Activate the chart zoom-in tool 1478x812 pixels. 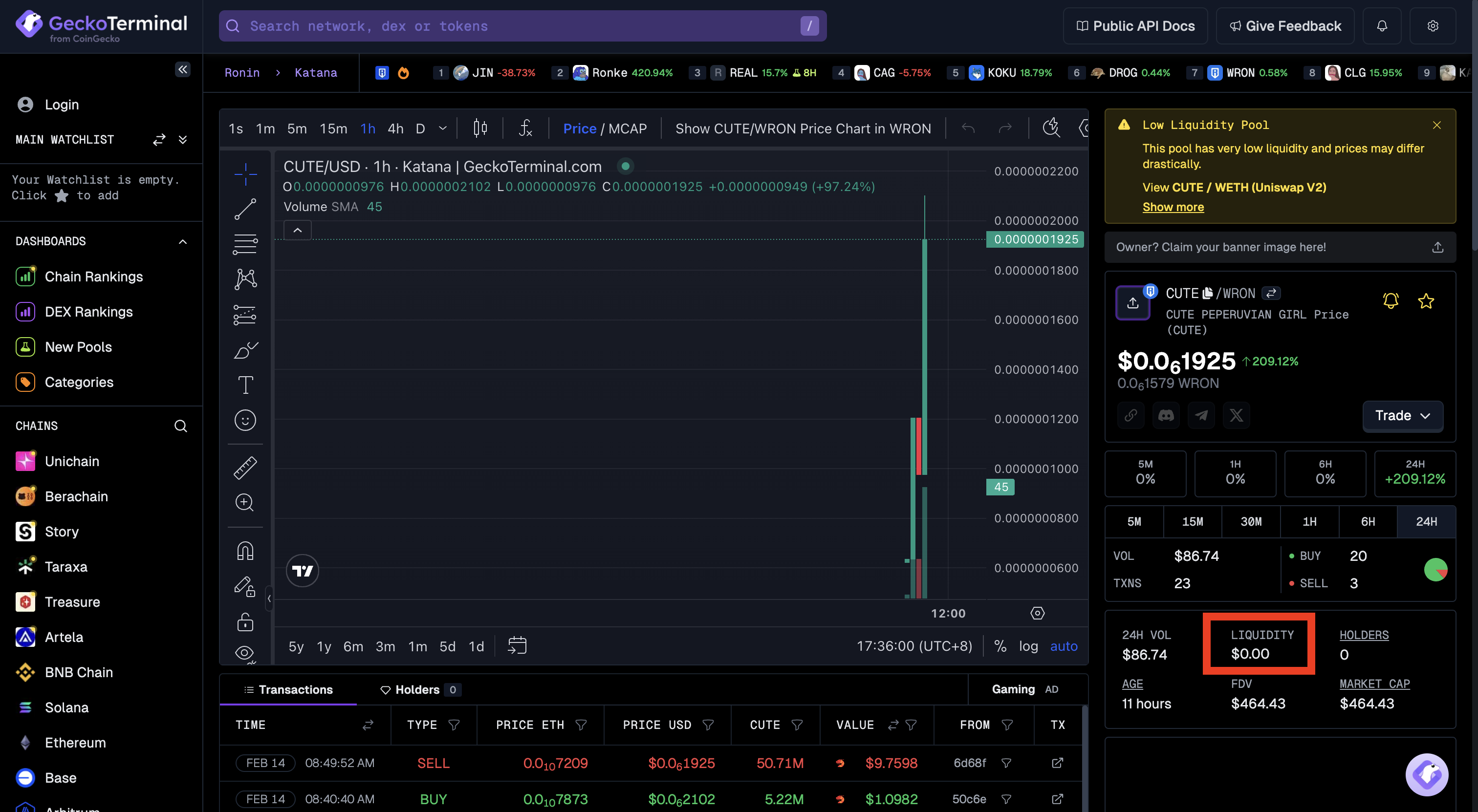coord(245,503)
